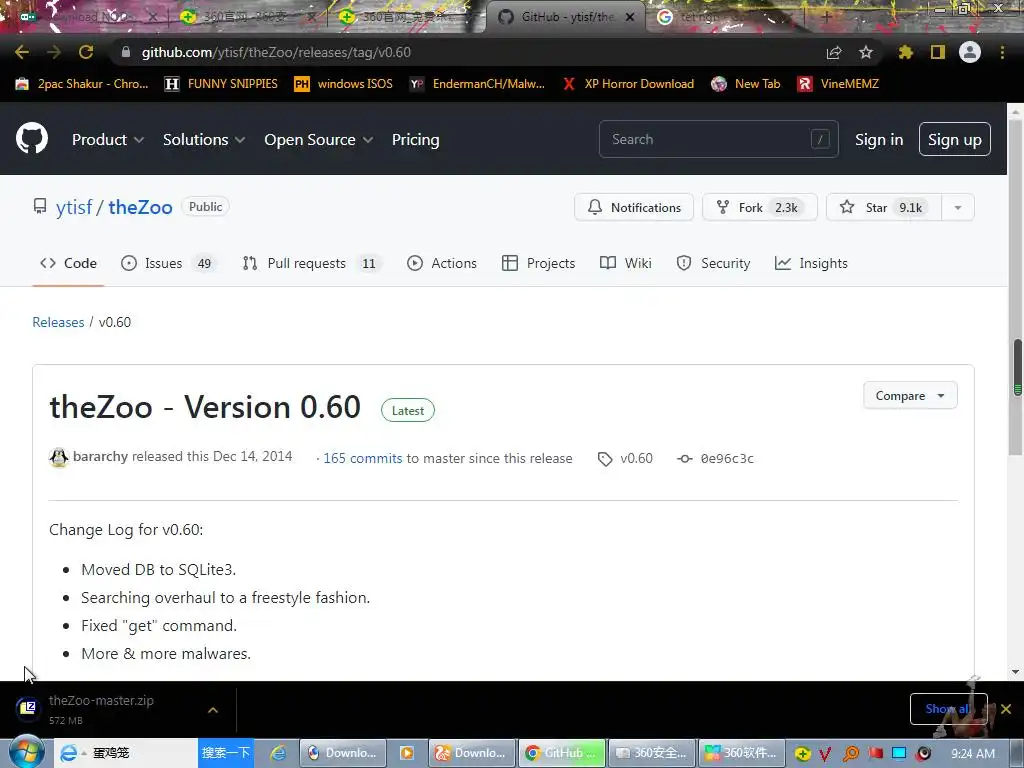Click the Sign in link
This screenshot has width=1024, height=768.
(x=879, y=140)
